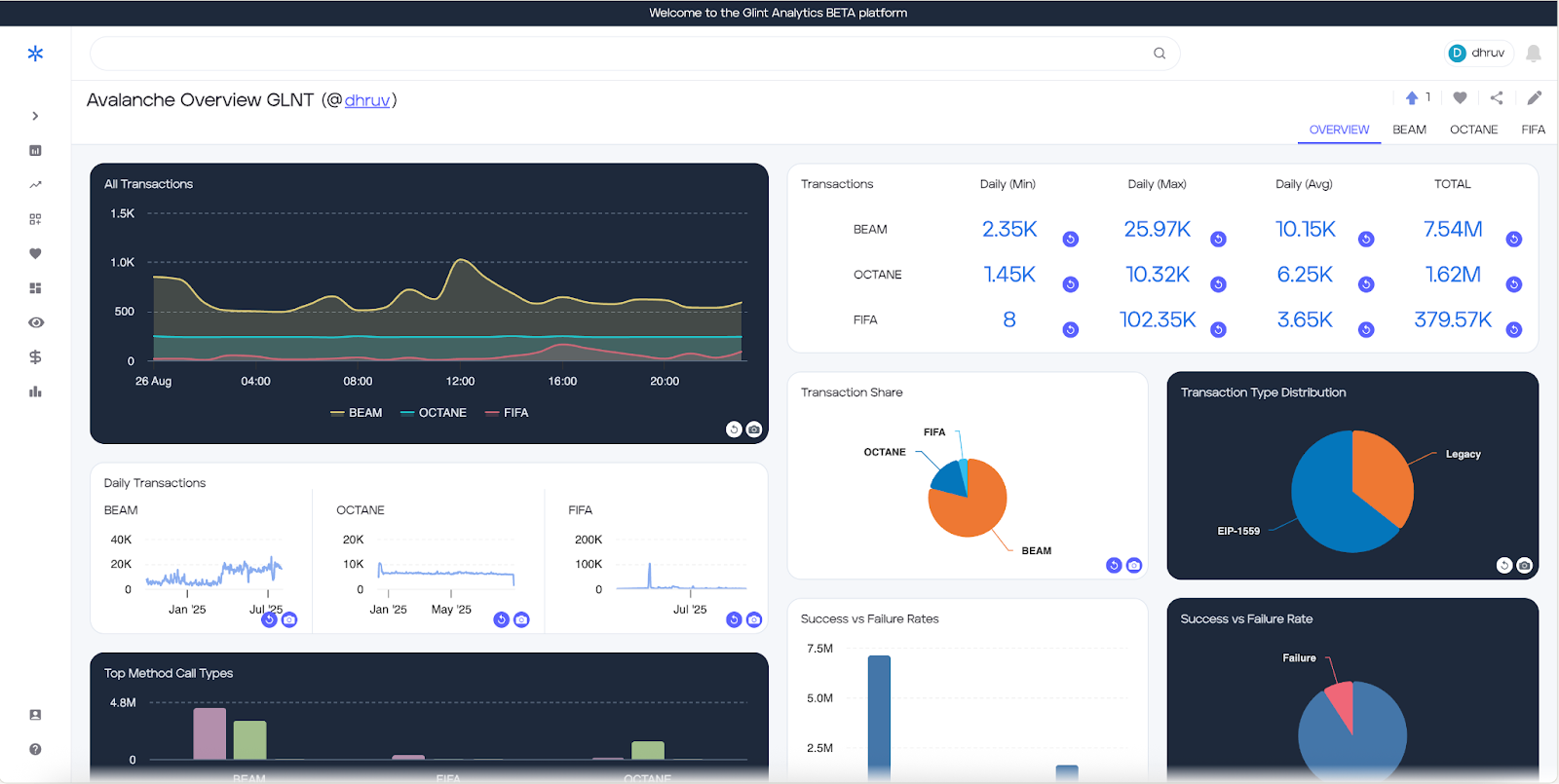Open the dhruv user menu
This screenshot has height=784, width=1559.
(1477, 54)
